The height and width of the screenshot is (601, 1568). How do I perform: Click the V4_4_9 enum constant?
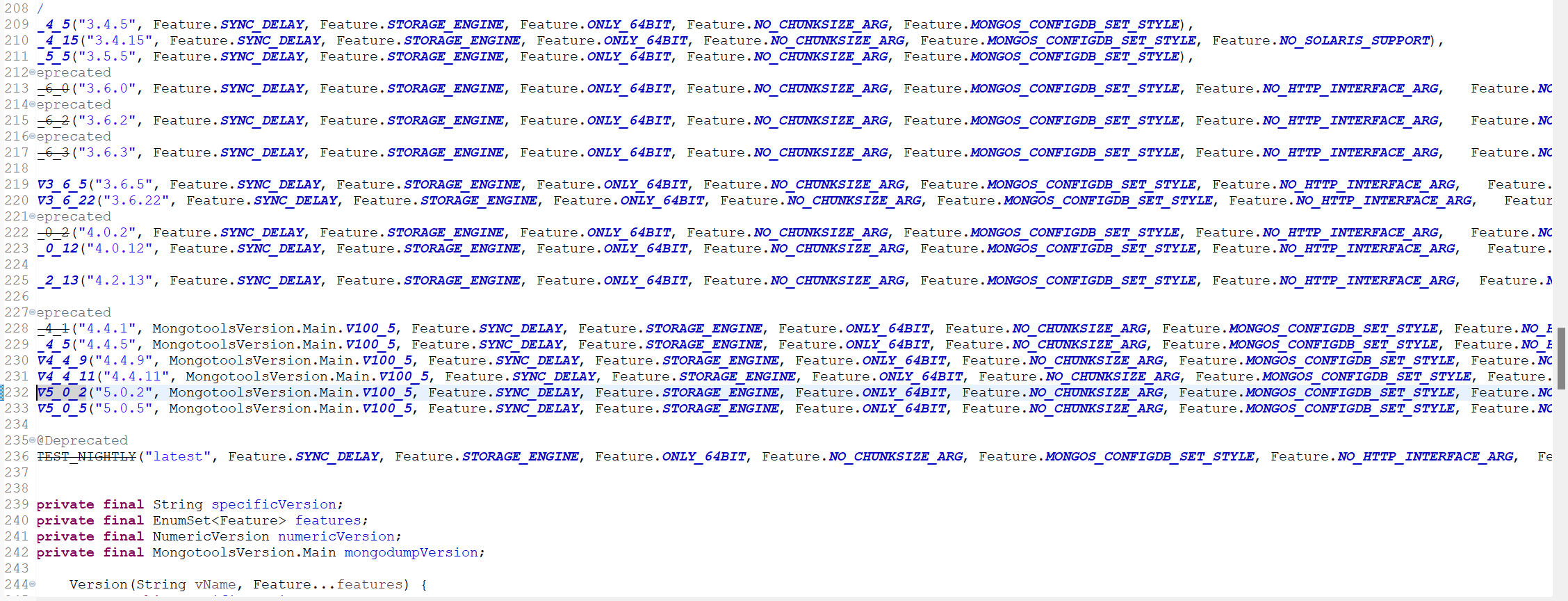coord(62,360)
